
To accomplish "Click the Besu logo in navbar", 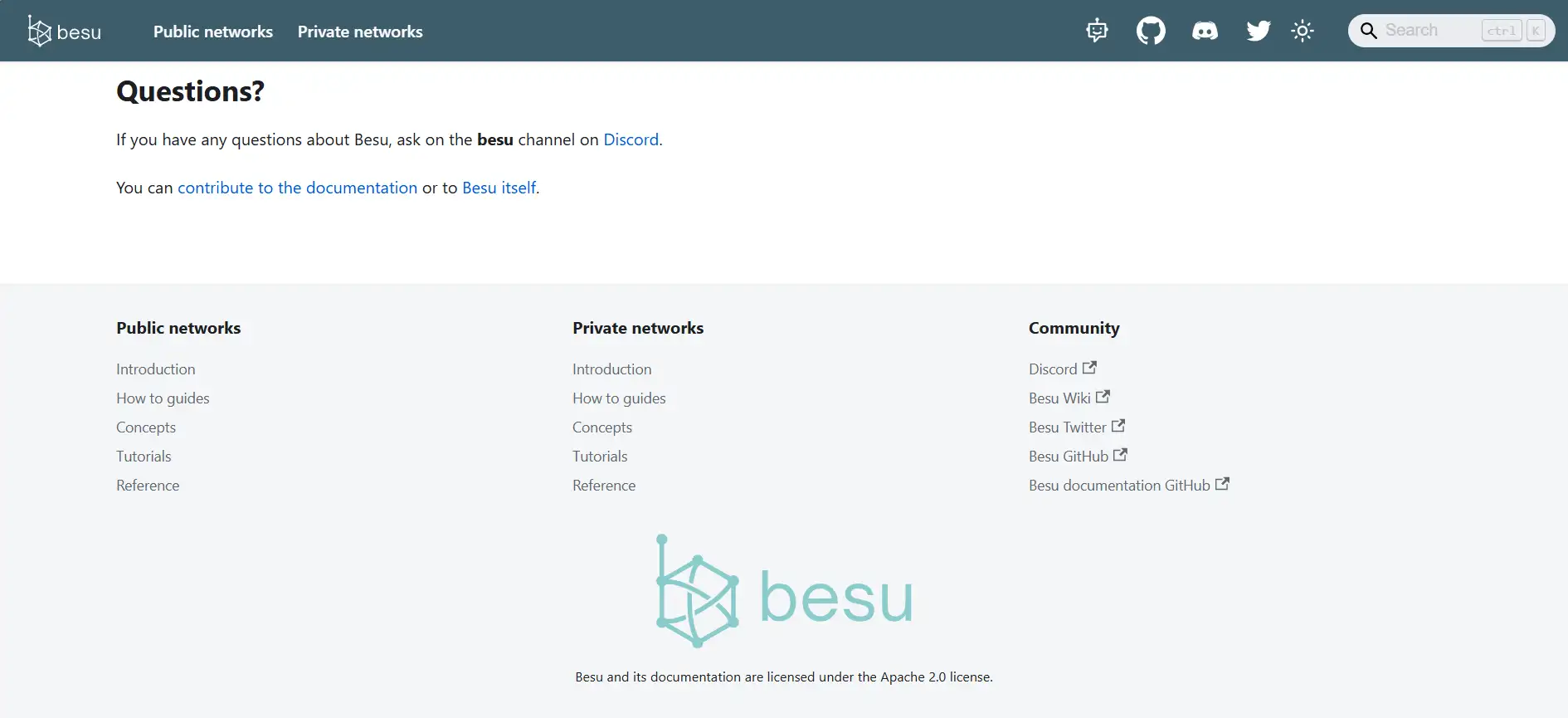I will pyautogui.click(x=64, y=32).
